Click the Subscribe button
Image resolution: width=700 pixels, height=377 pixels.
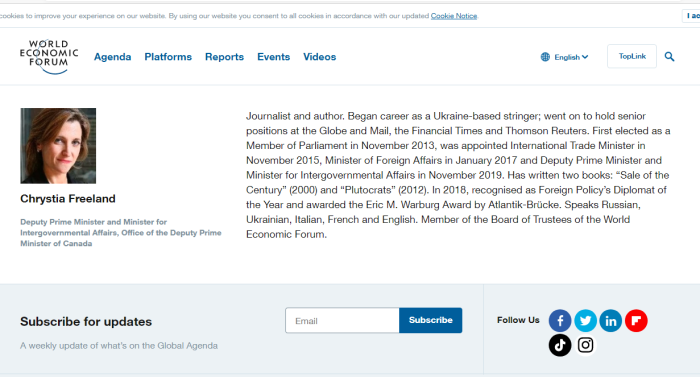[431, 320]
